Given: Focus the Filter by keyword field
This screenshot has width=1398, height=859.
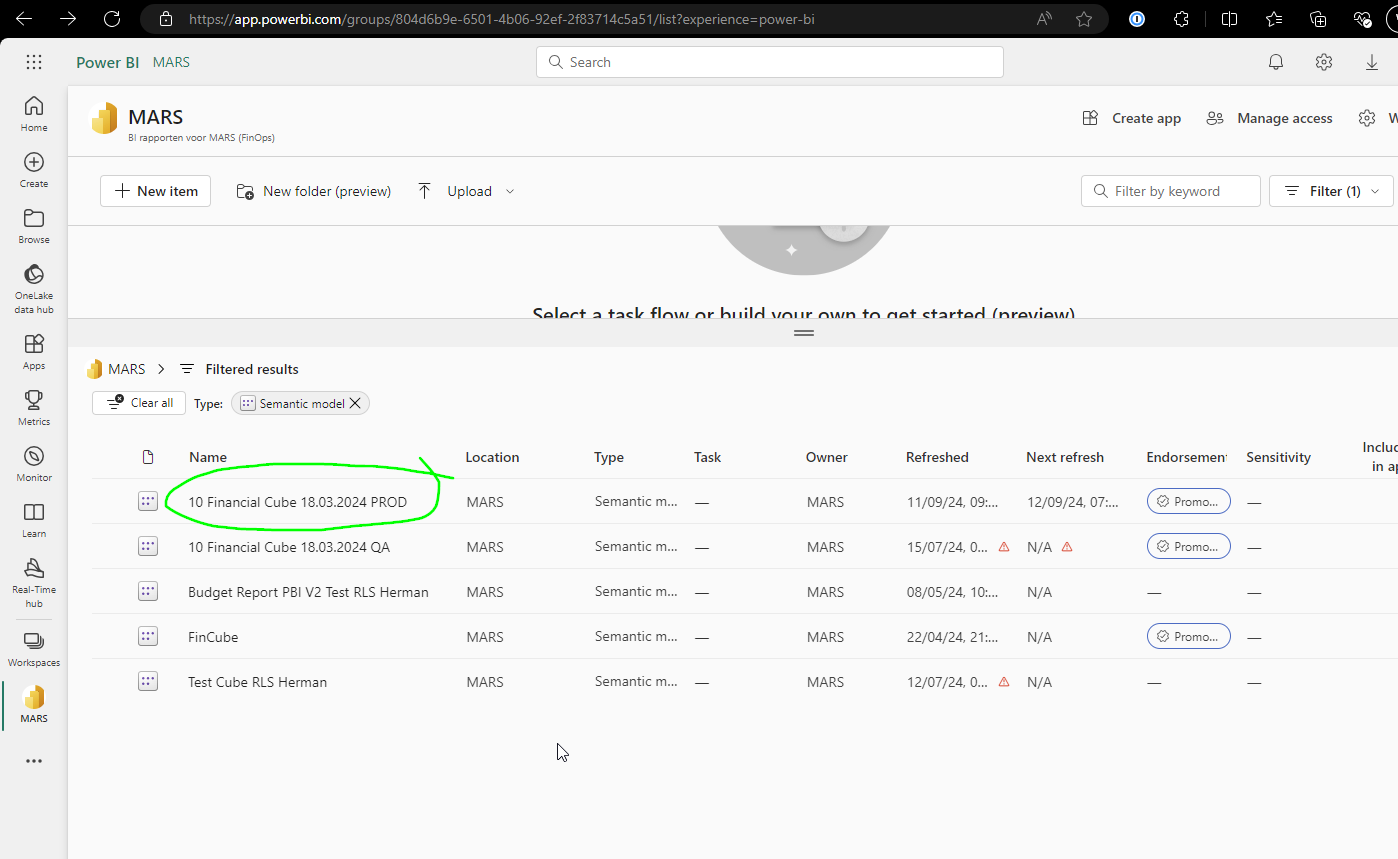Looking at the screenshot, I should tap(1171, 191).
